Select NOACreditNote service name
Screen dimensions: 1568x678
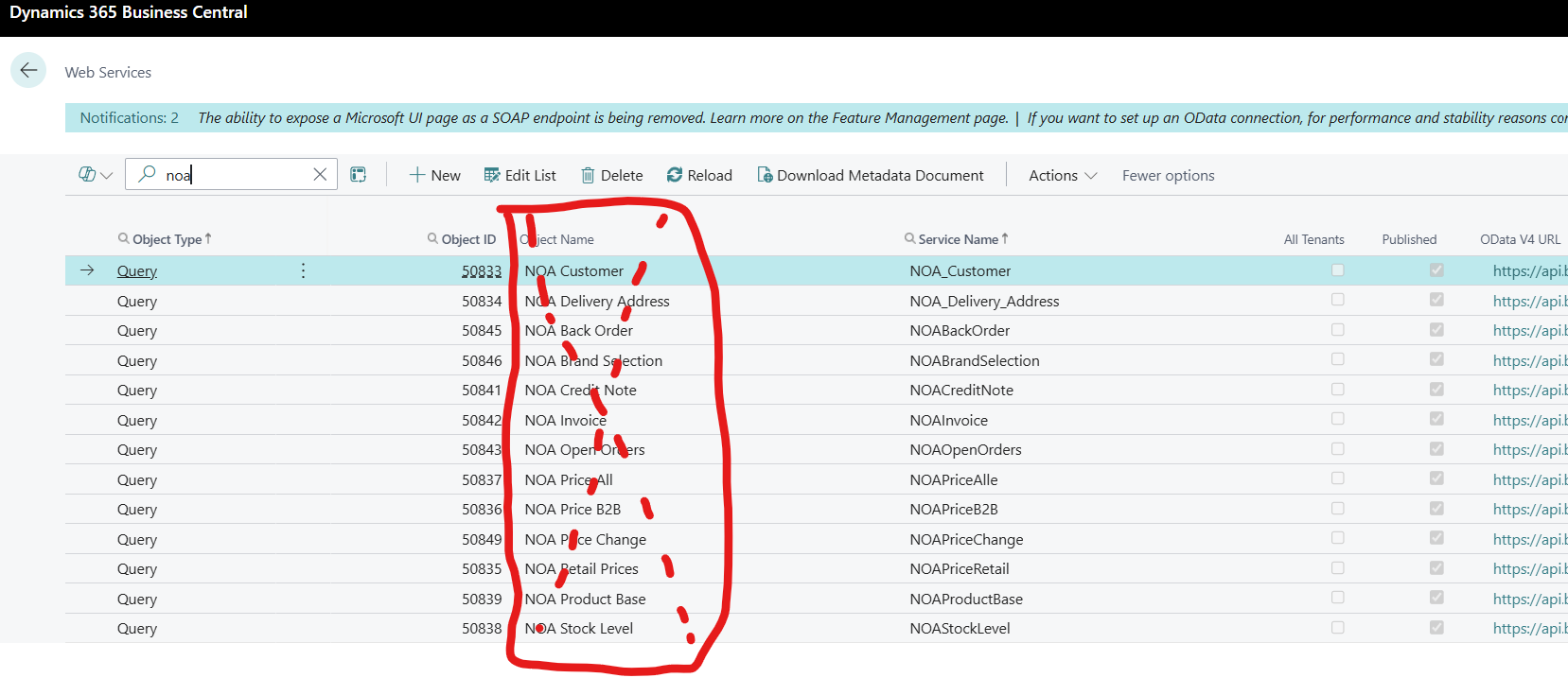pos(961,390)
